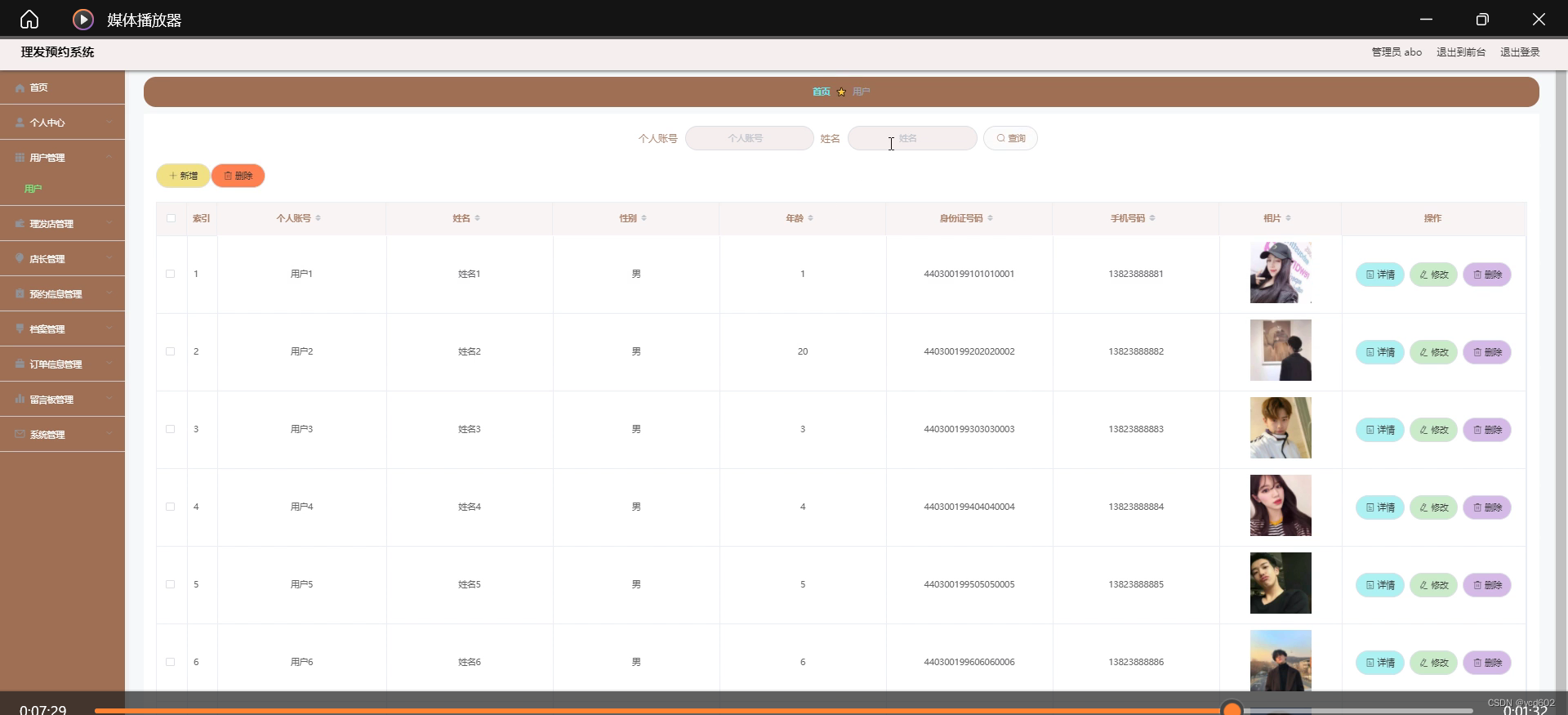The height and width of the screenshot is (715, 1568).
Task: Click the media player play logo icon
Action: click(82, 19)
